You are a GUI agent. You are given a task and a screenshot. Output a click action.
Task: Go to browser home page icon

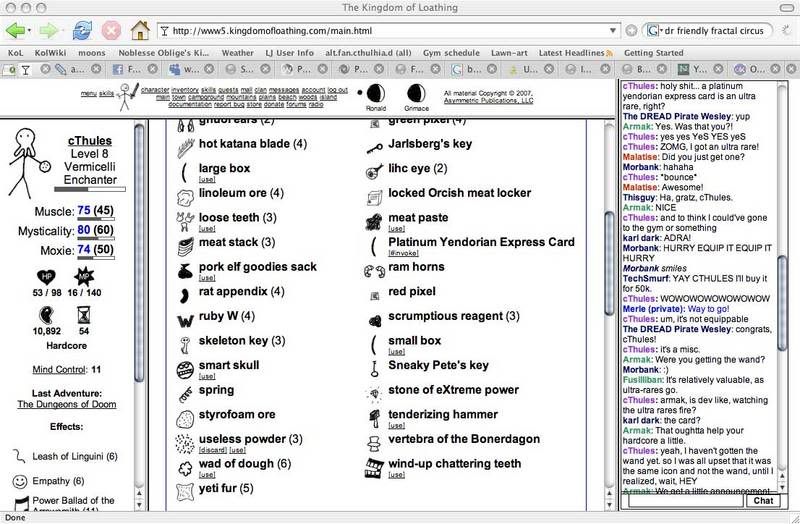pyautogui.click(x=140, y=31)
